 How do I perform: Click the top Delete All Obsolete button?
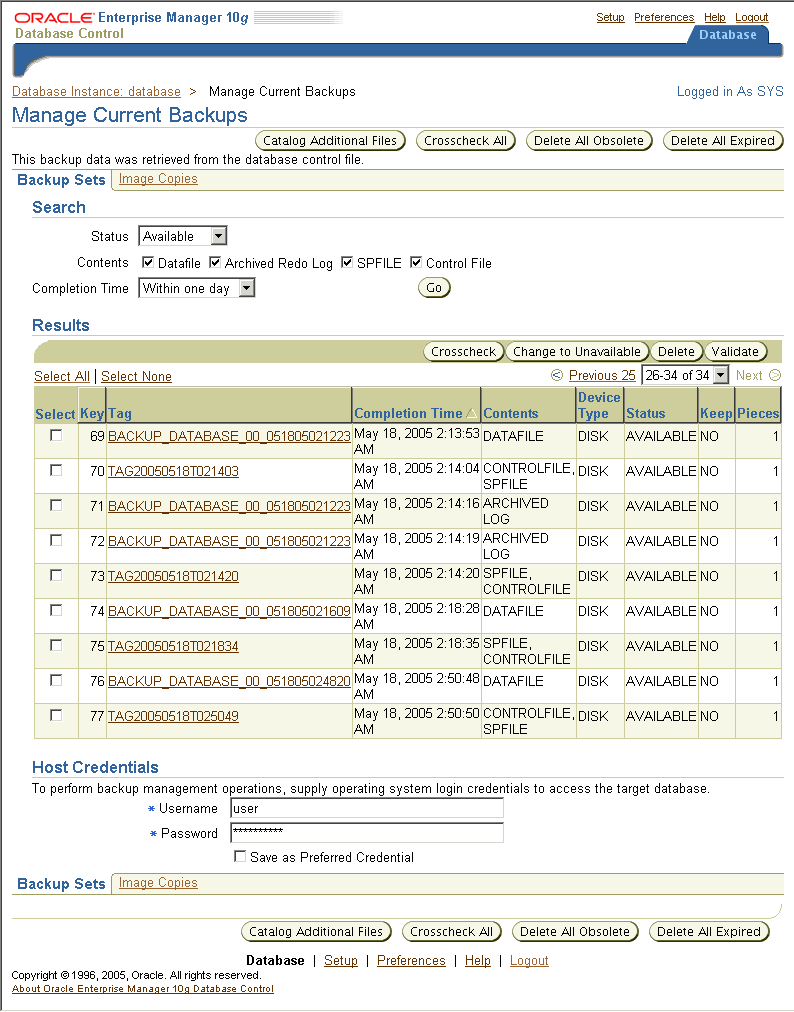[x=589, y=141]
